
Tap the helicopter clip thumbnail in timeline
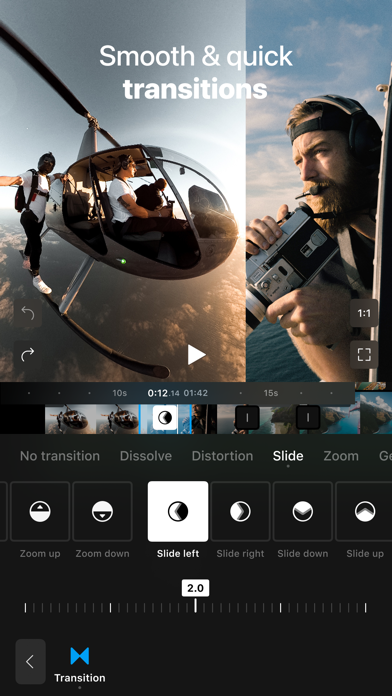(92, 419)
